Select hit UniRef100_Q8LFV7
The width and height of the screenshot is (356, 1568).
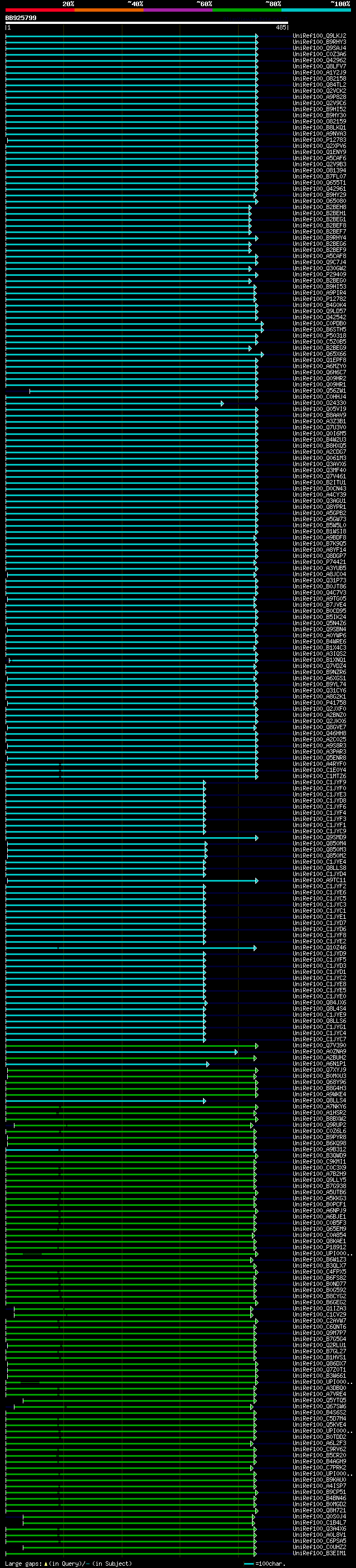(319, 66)
